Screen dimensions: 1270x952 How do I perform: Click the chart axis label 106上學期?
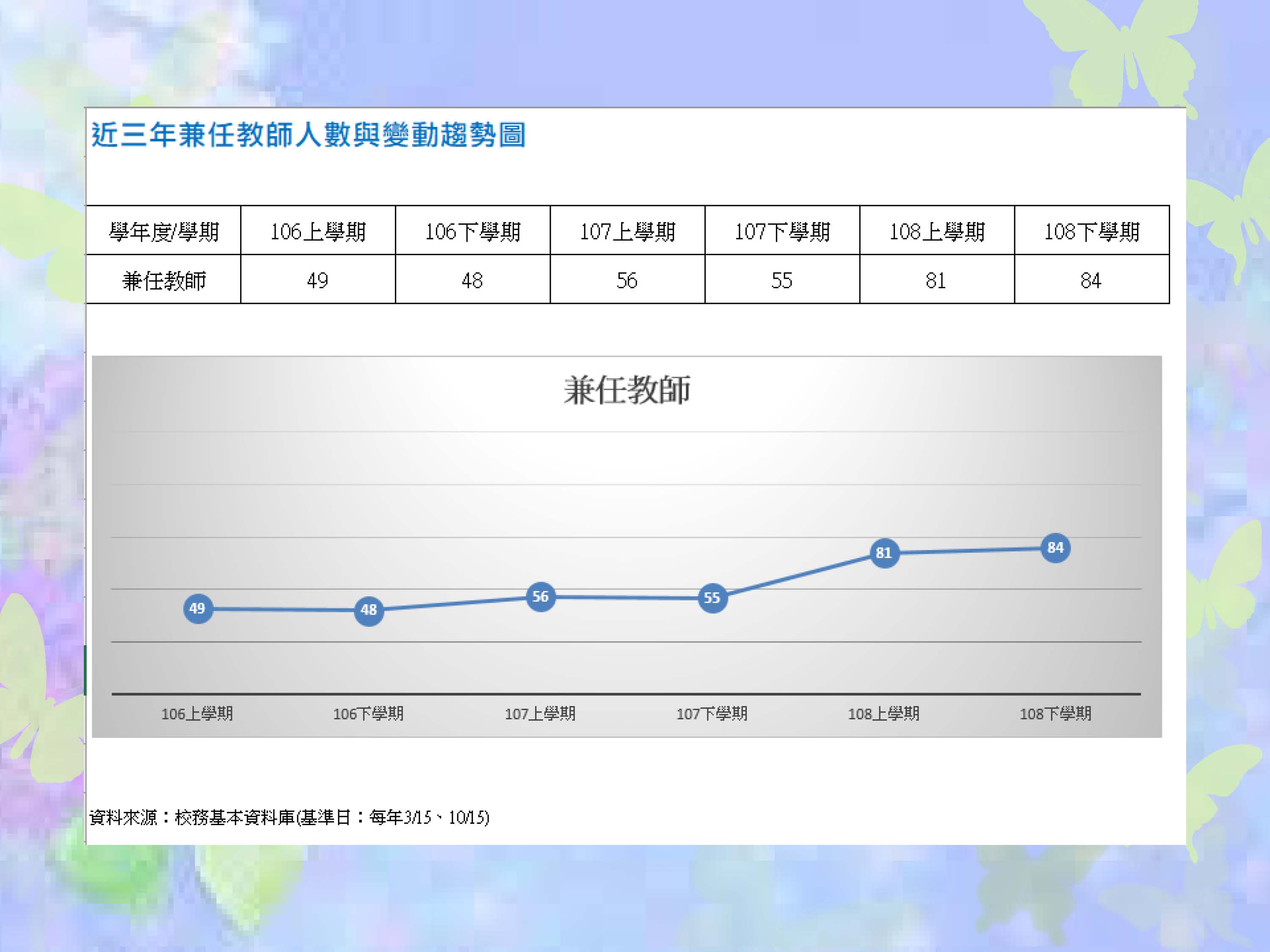pyautogui.click(x=197, y=713)
